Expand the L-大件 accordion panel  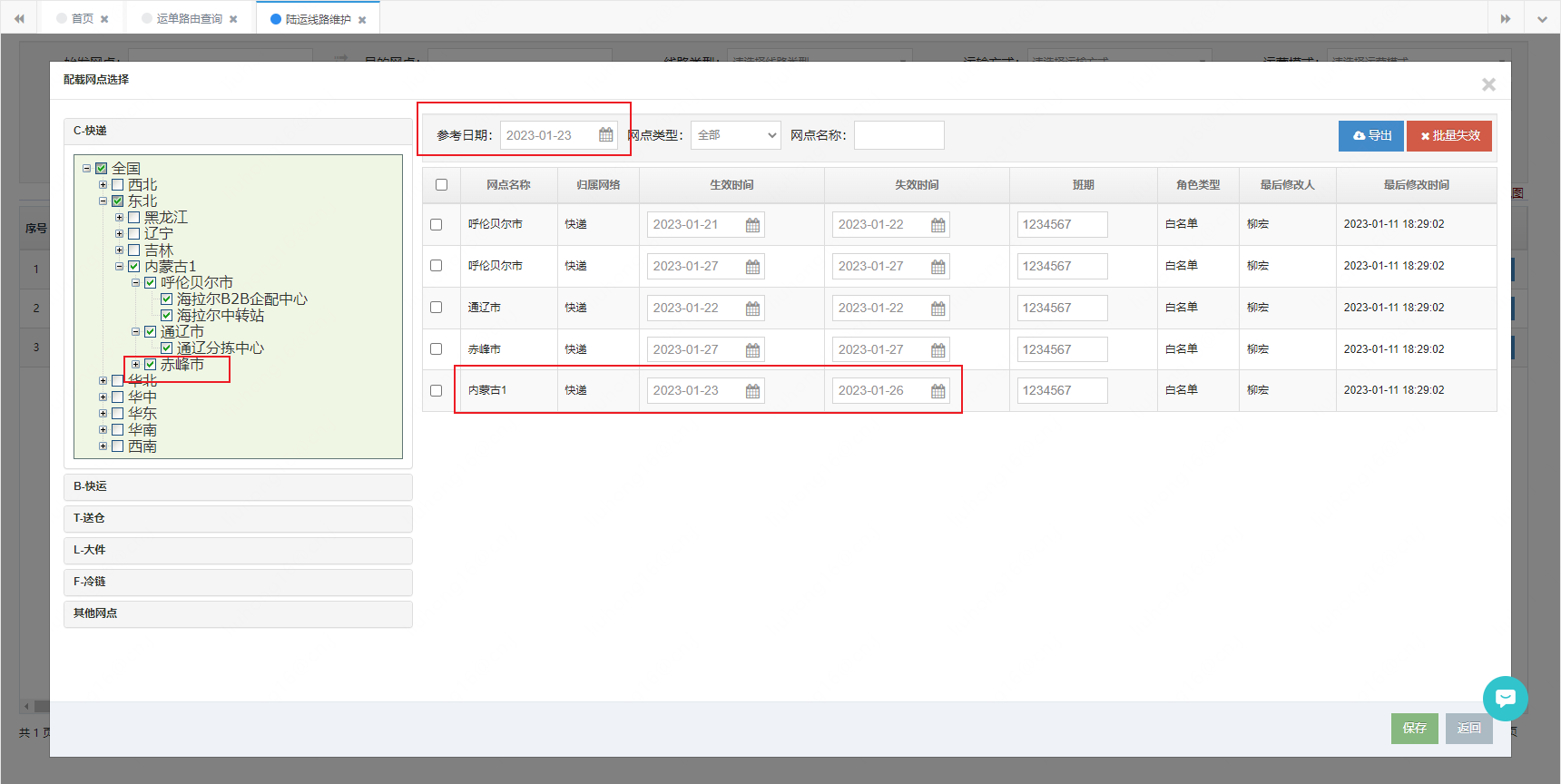(238, 550)
